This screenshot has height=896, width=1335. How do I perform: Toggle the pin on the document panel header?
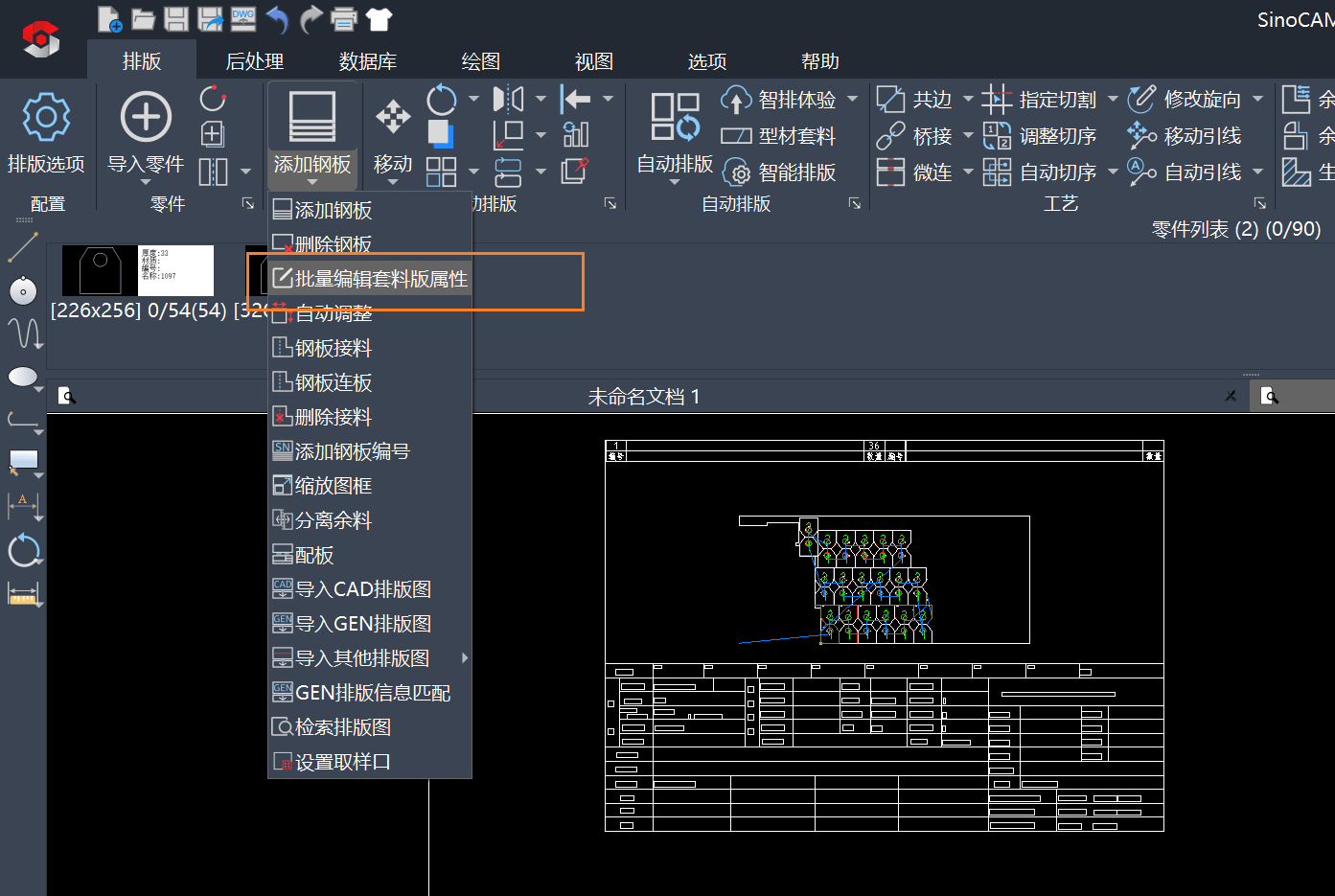coord(1231,396)
